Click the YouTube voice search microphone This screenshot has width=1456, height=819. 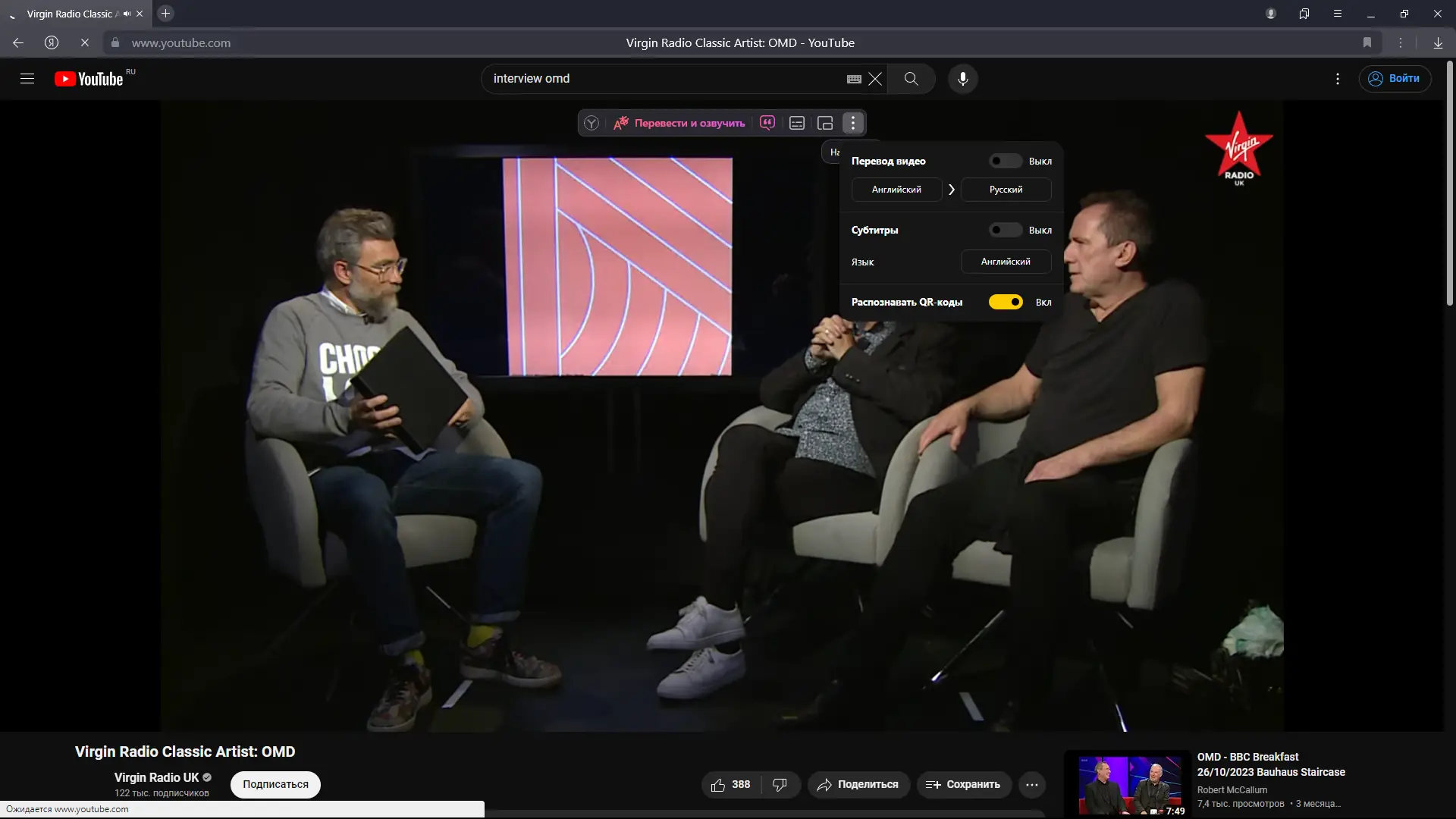(x=962, y=79)
